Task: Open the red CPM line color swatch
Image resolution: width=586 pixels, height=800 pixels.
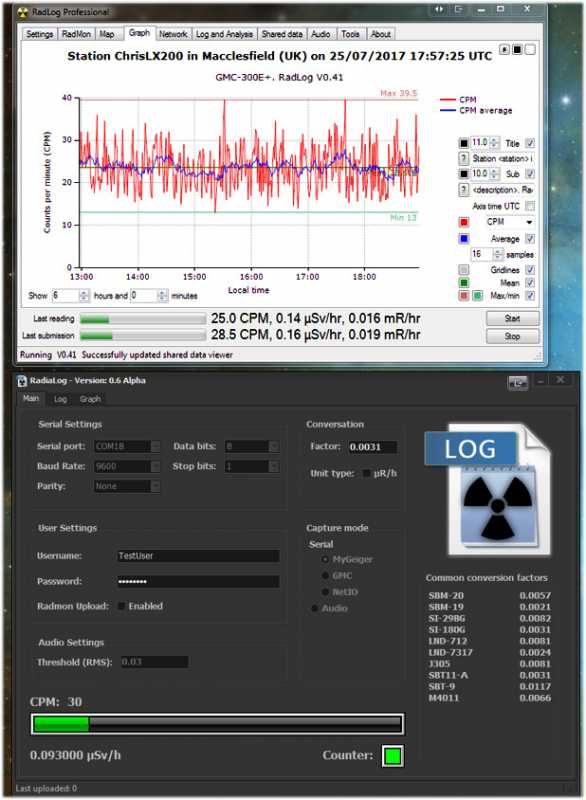Action: click(x=464, y=222)
